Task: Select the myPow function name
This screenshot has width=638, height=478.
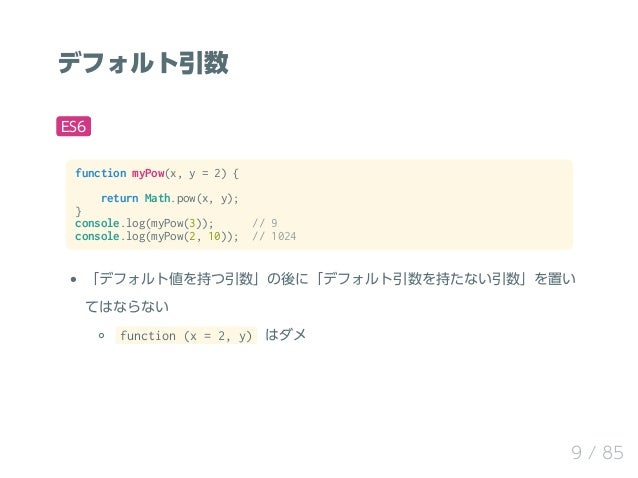Action: coord(148,173)
